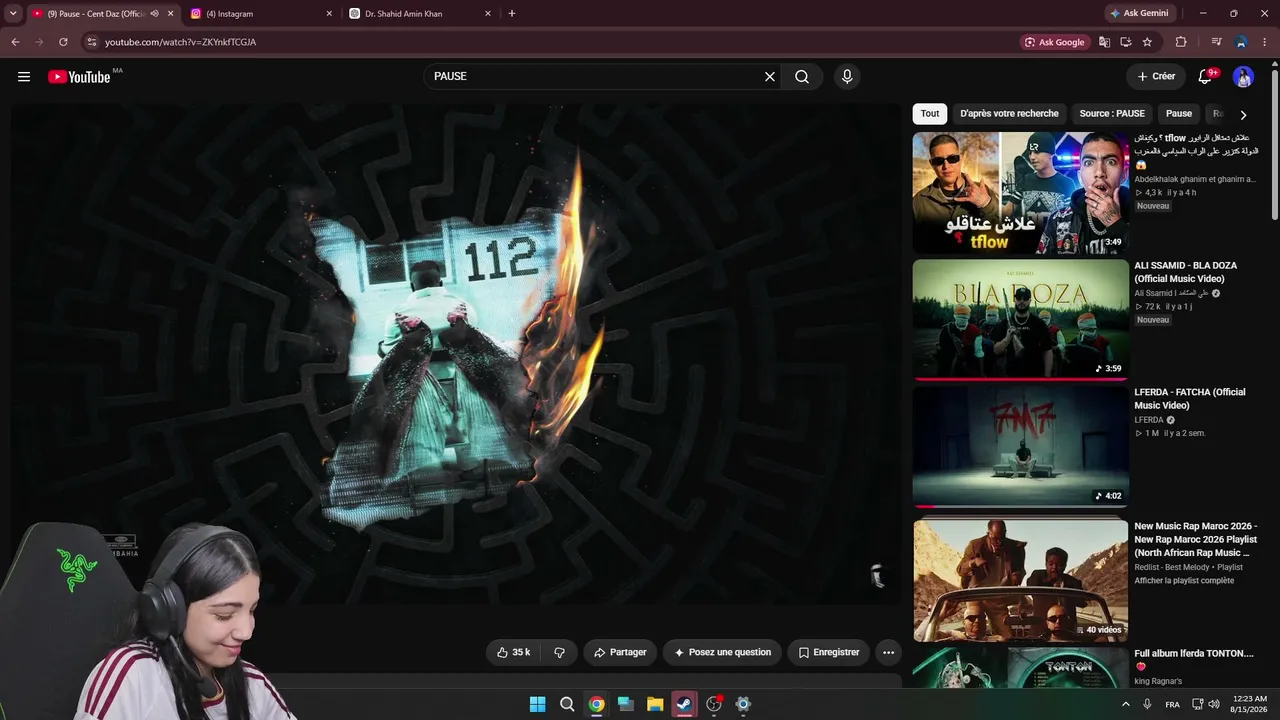Close the Dr. Shahid Amin Khan tab

pyautogui.click(x=488, y=14)
